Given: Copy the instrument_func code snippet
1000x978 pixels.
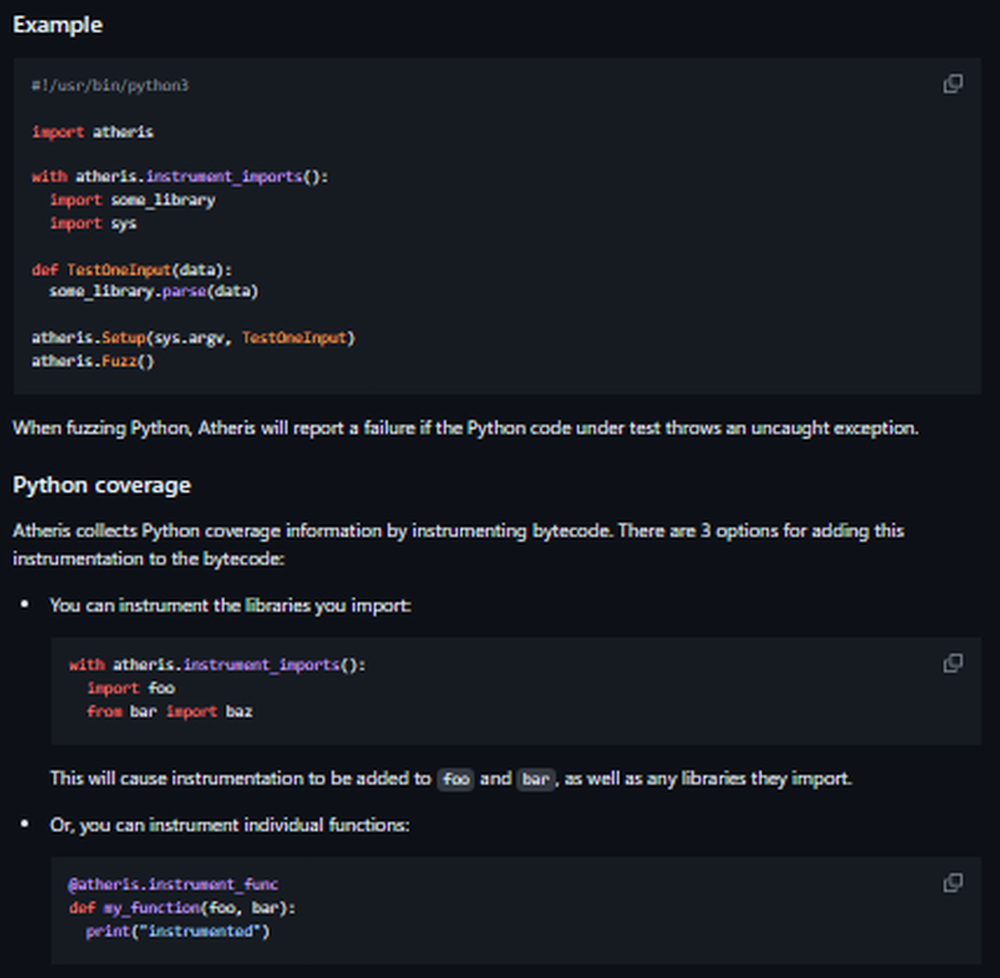Looking at the screenshot, I should pyautogui.click(x=953, y=883).
